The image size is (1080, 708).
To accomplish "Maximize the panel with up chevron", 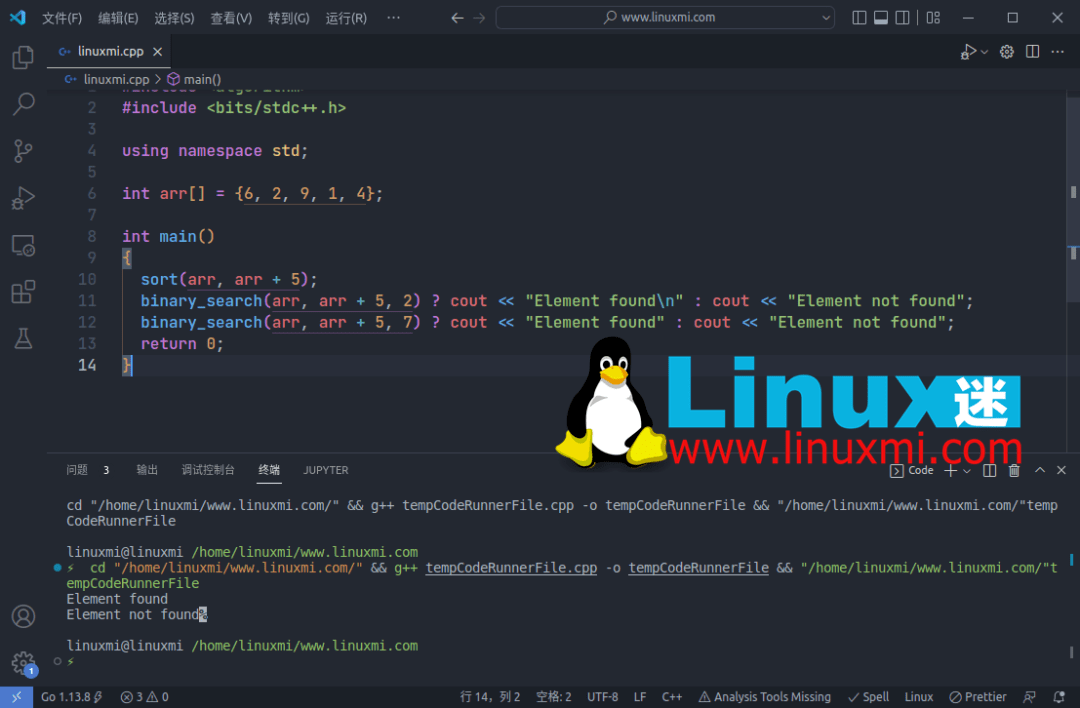I will point(1040,470).
